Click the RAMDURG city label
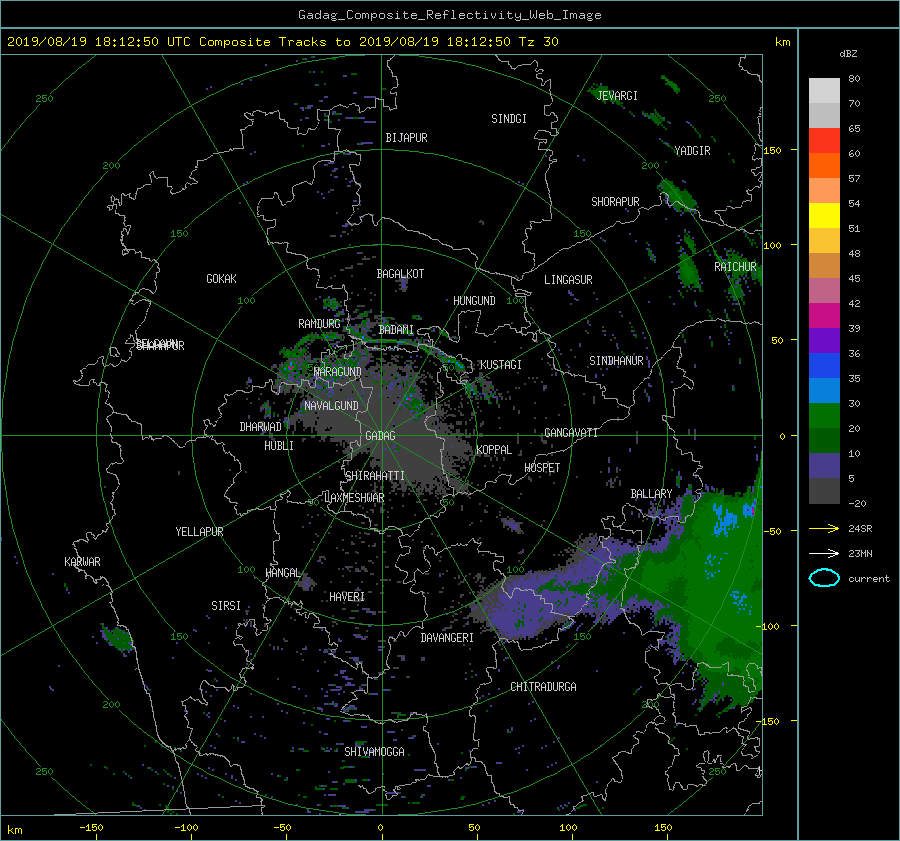Screen dimensions: 900x841 click(x=319, y=324)
